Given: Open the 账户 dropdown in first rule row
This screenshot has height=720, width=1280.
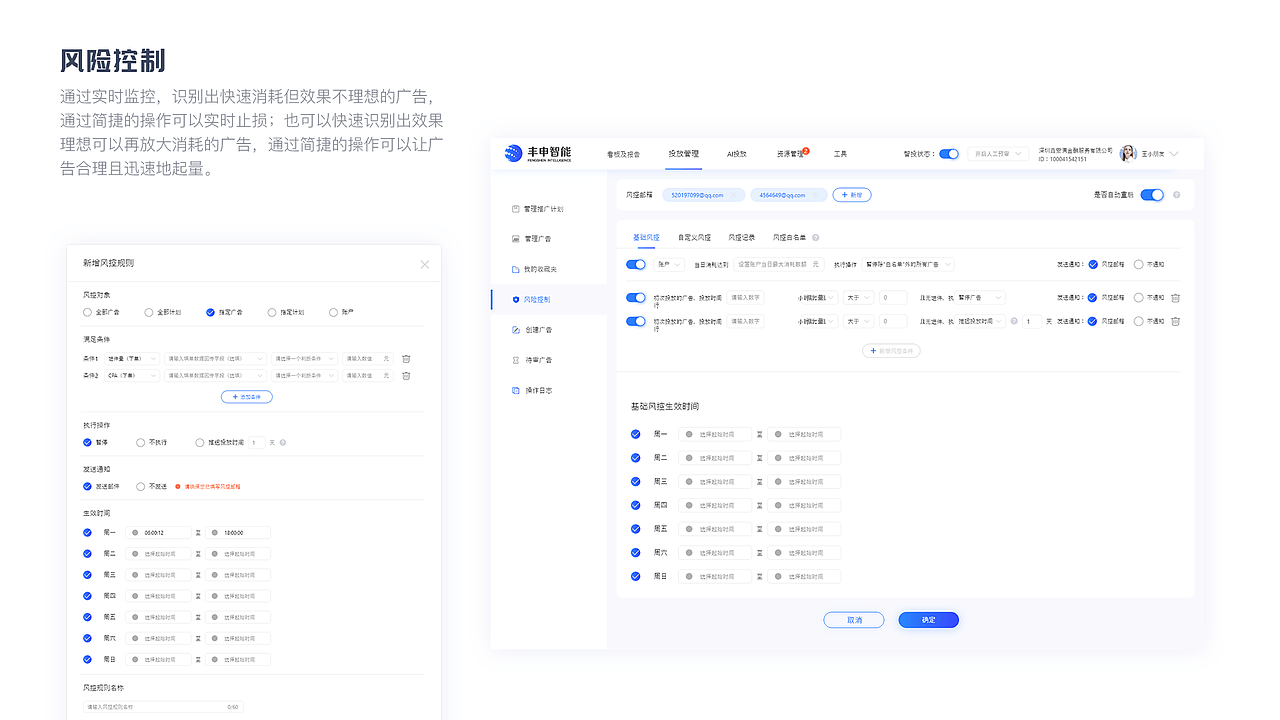Looking at the screenshot, I should tap(669, 265).
